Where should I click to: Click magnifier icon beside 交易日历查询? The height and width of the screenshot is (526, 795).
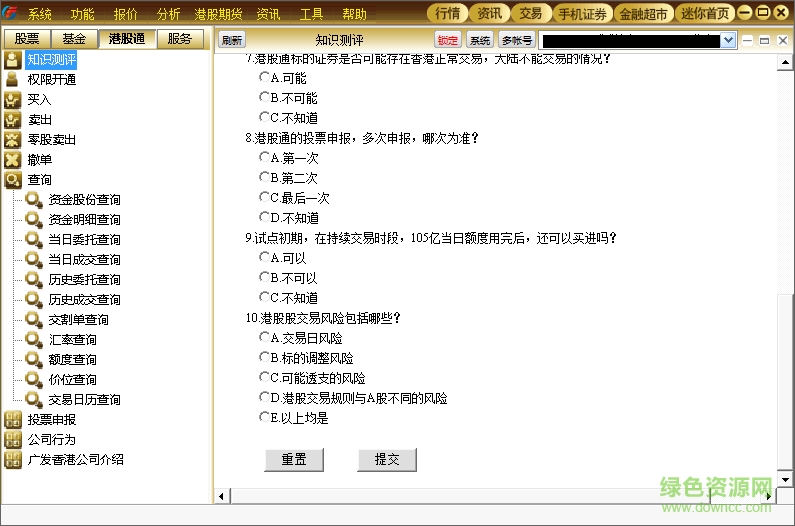tap(34, 400)
